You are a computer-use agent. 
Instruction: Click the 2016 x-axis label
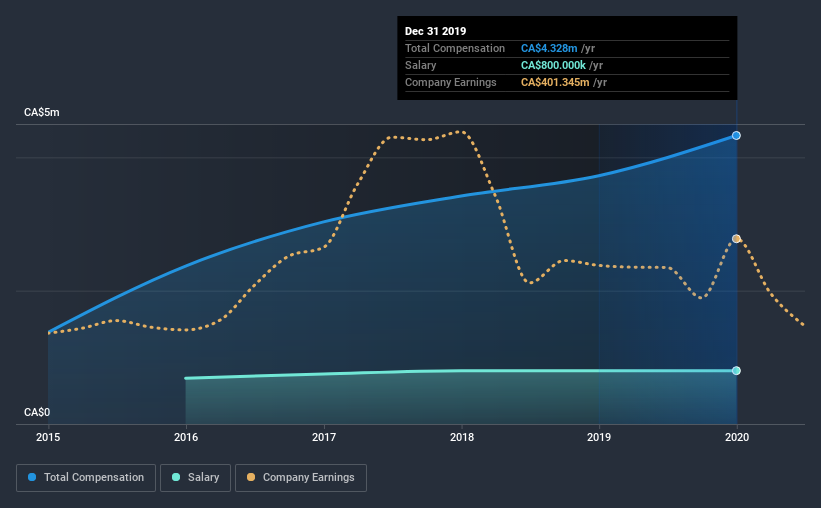186,437
